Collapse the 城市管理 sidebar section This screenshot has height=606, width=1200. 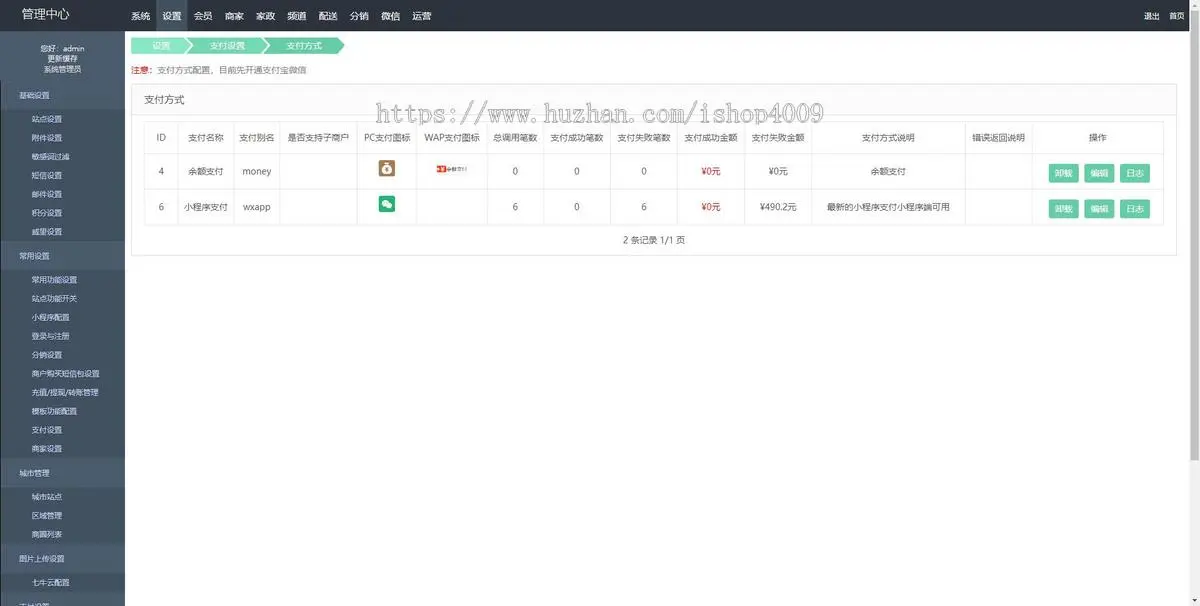[62, 473]
